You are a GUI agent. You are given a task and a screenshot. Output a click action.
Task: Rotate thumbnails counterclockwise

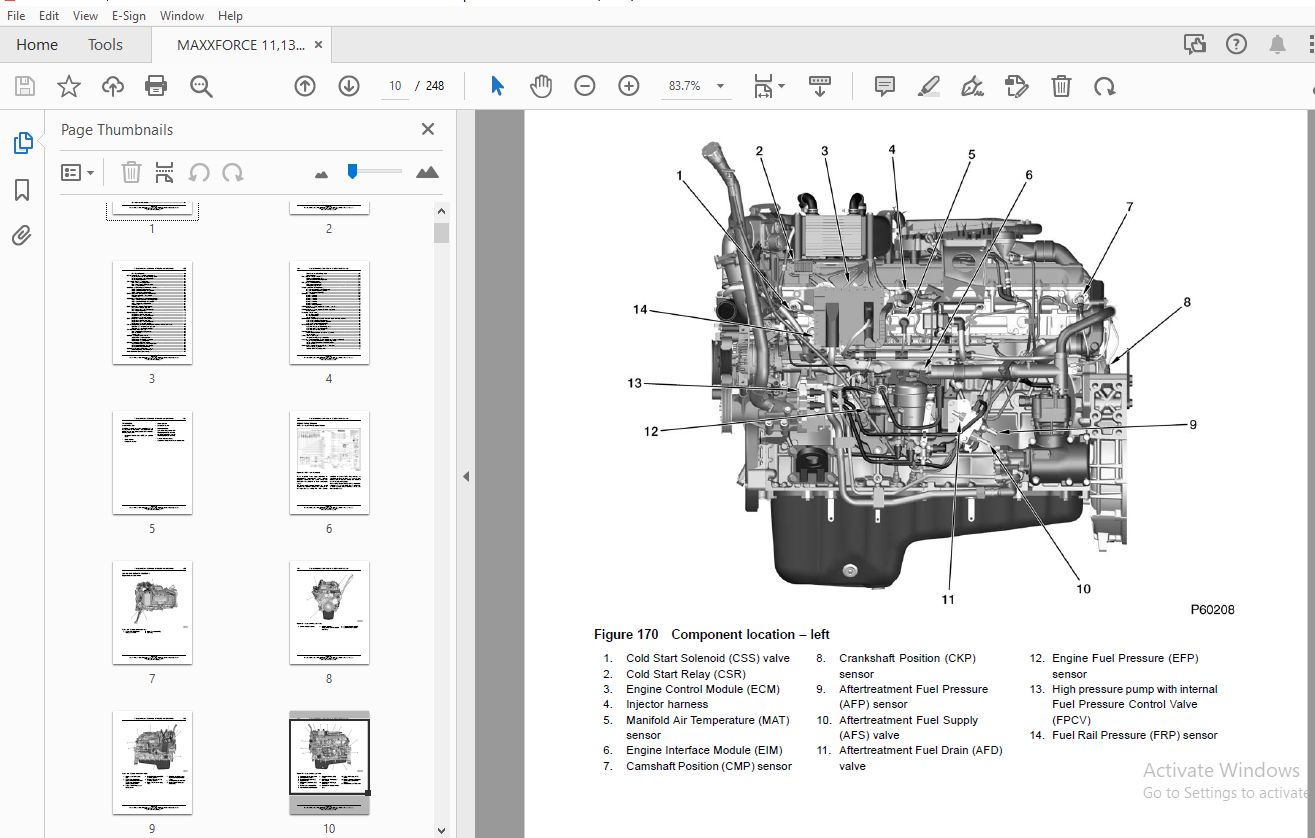click(199, 172)
